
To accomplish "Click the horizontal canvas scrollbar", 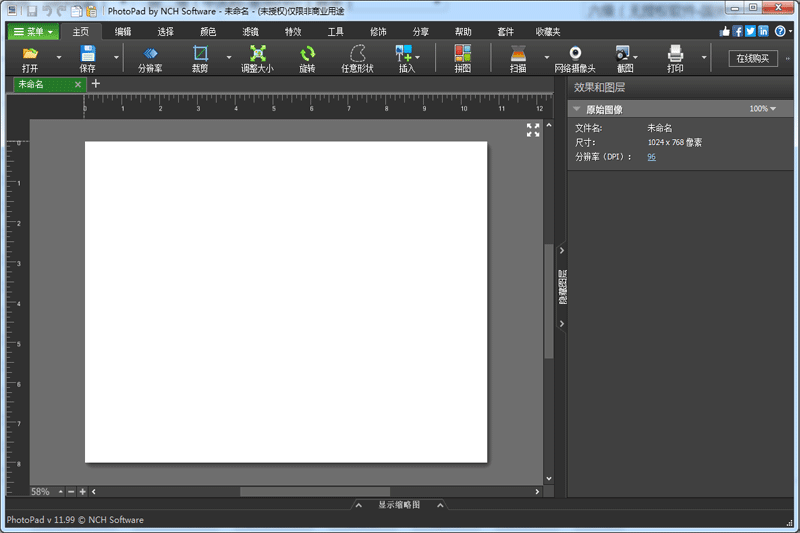I will point(314,491).
